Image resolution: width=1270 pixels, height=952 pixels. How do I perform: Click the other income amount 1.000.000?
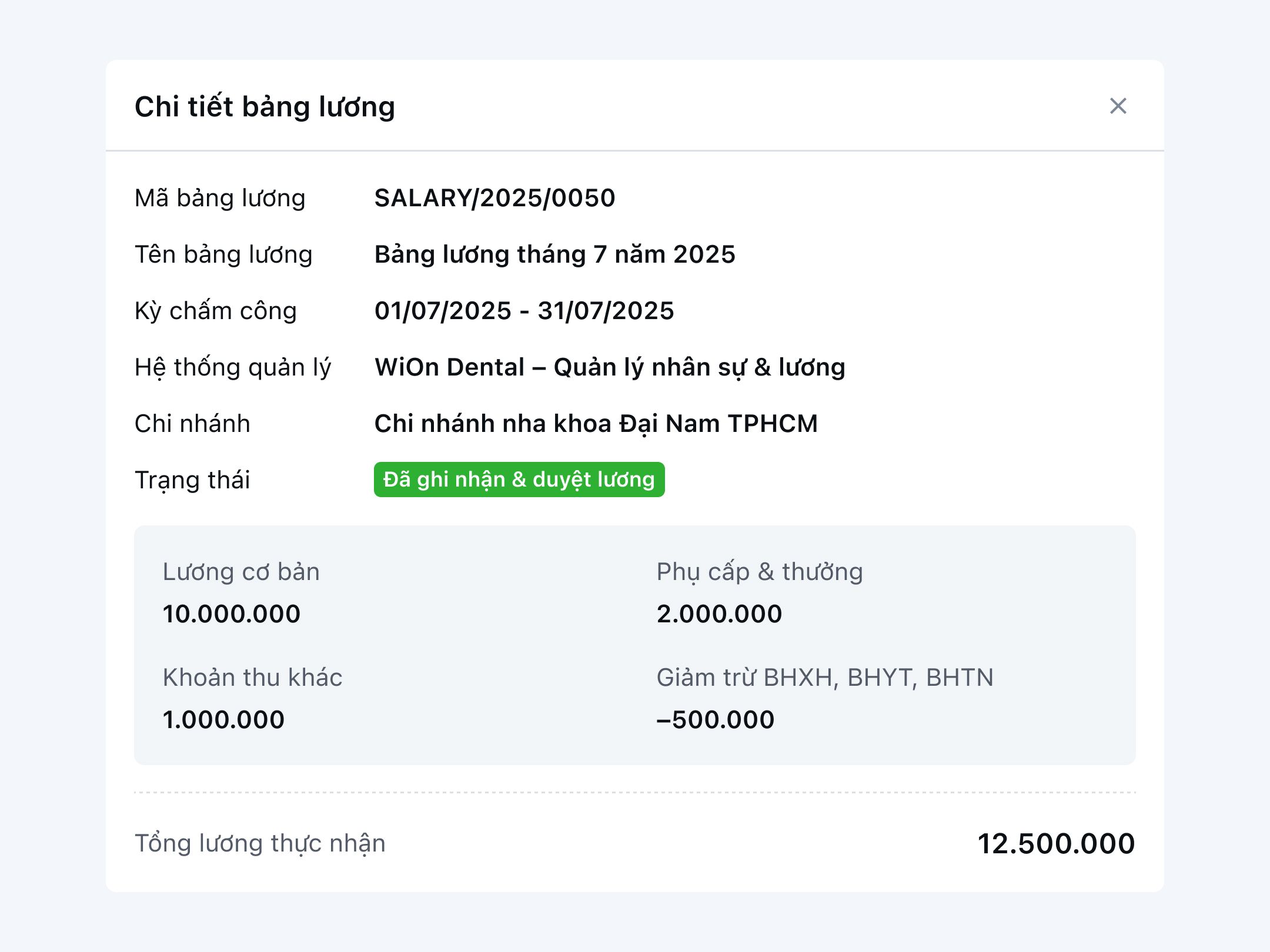223,720
